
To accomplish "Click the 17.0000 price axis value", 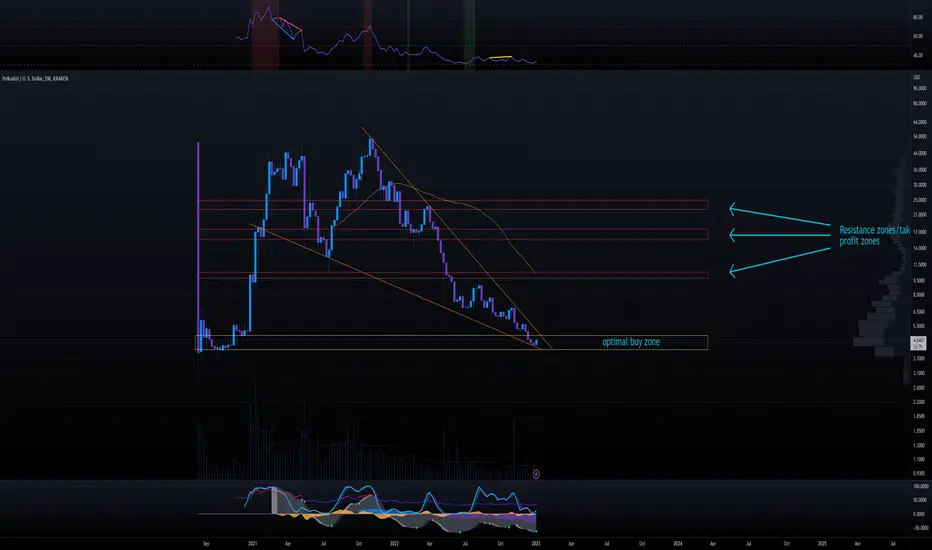I will point(919,232).
